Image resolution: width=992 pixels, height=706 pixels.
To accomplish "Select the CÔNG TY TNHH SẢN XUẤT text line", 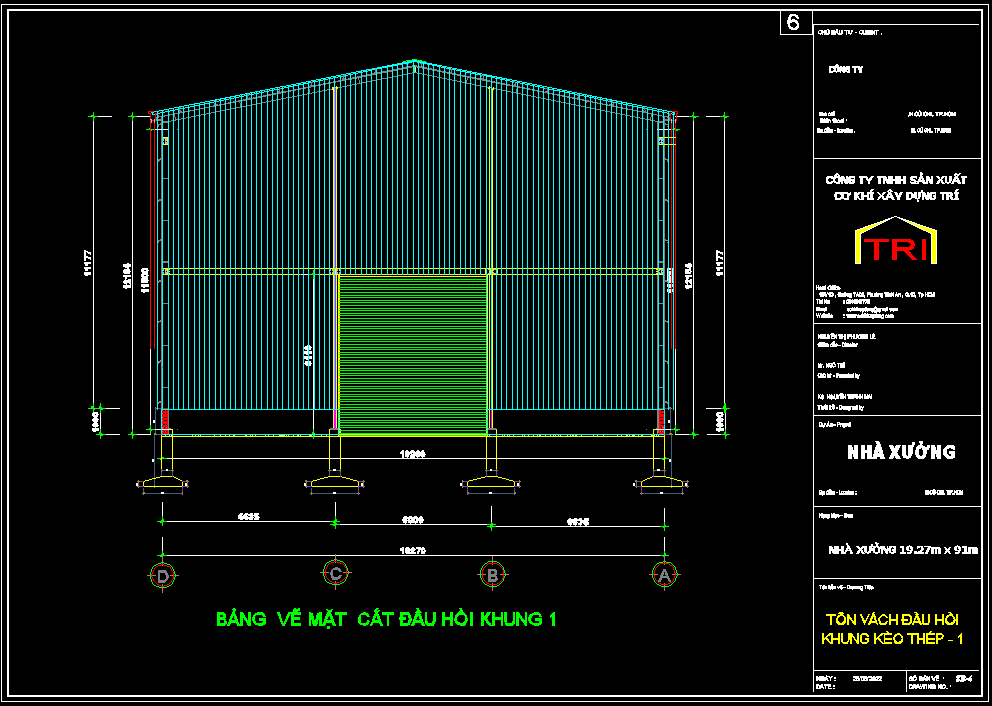I will point(896,180).
